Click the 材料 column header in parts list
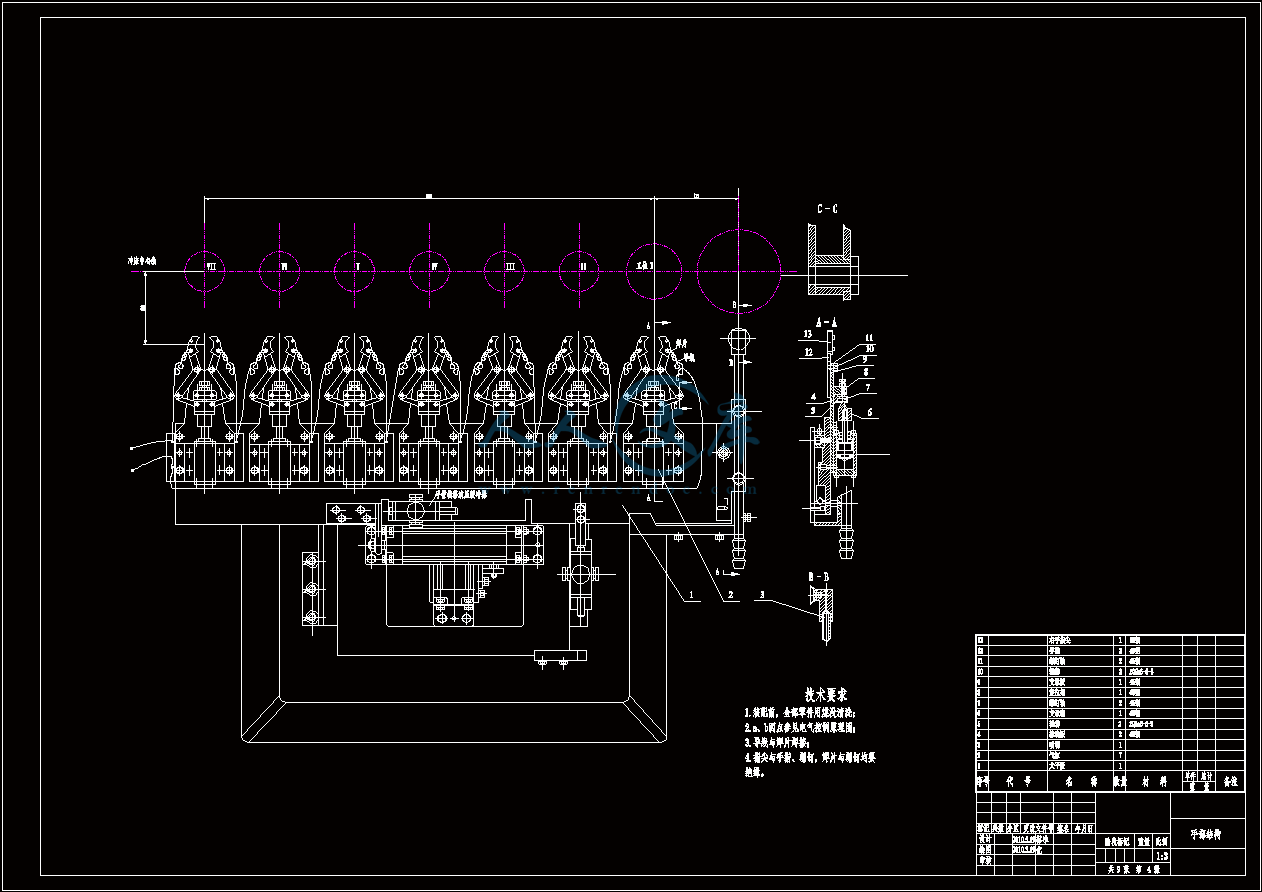The image size is (1262, 892). pyautogui.click(x=1155, y=781)
